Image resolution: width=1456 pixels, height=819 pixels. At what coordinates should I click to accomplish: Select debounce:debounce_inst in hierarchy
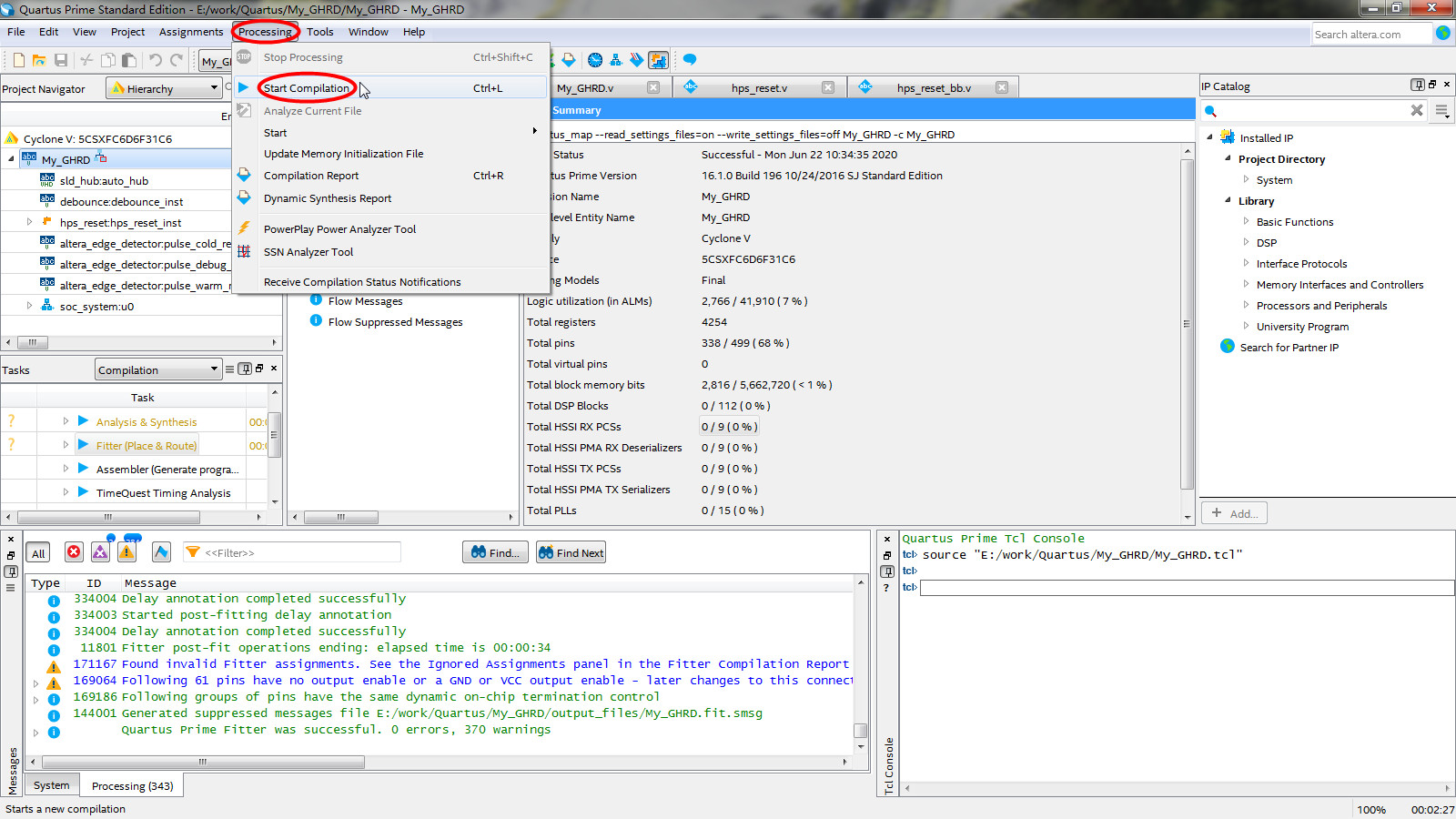pos(121,202)
